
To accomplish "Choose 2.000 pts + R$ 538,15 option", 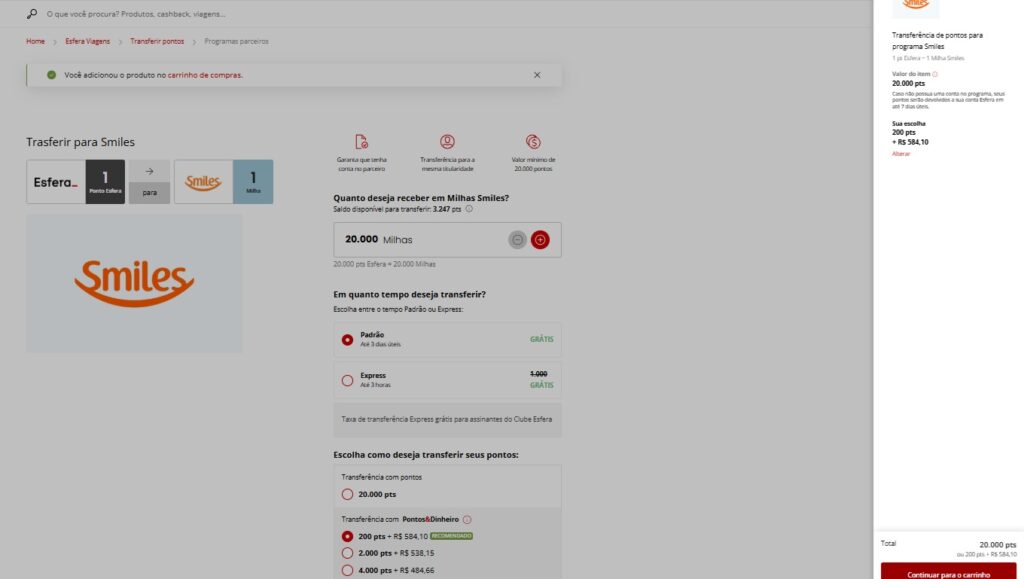I will tap(348, 553).
